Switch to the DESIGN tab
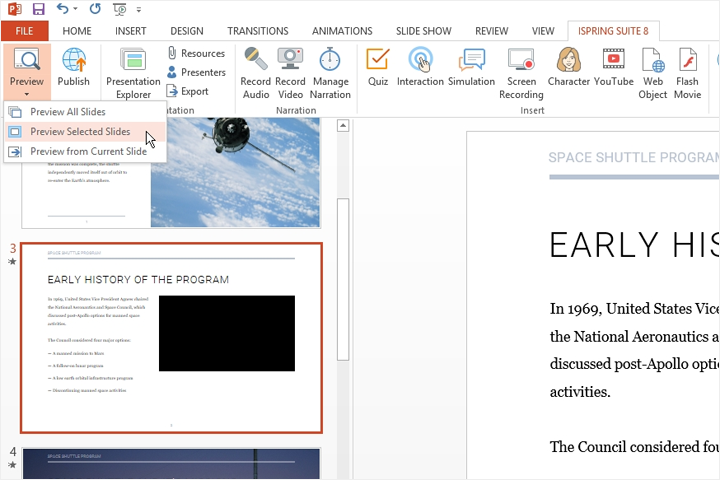The width and height of the screenshot is (720, 480). tap(186, 31)
